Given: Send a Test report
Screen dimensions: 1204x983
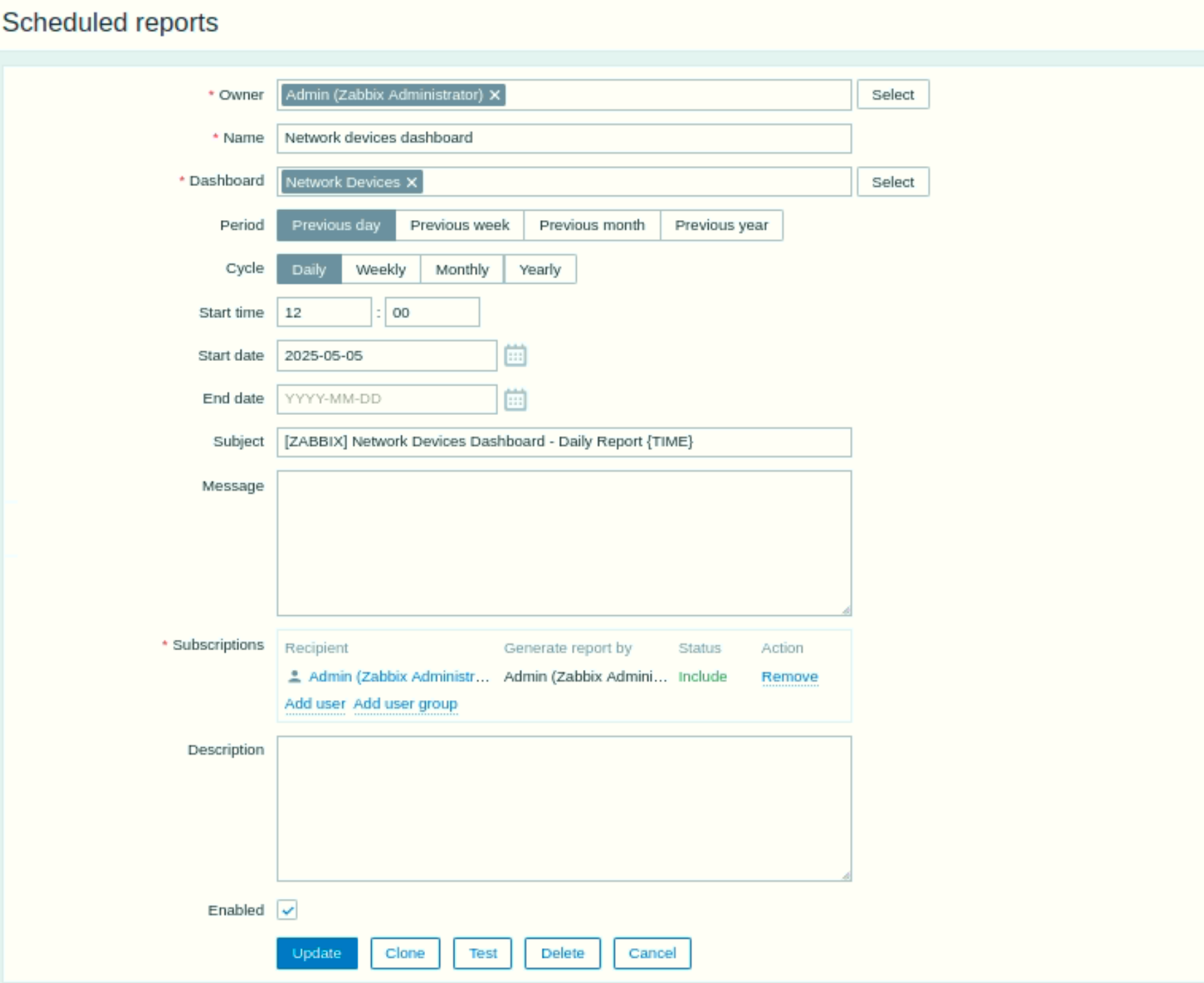Looking at the screenshot, I should [x=482, y=953].
